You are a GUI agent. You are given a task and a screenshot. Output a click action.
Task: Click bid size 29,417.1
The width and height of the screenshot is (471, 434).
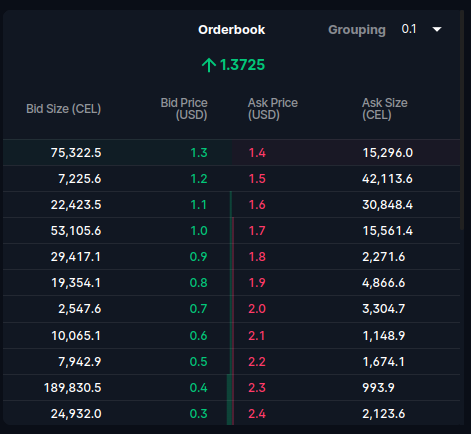(76, 257)
